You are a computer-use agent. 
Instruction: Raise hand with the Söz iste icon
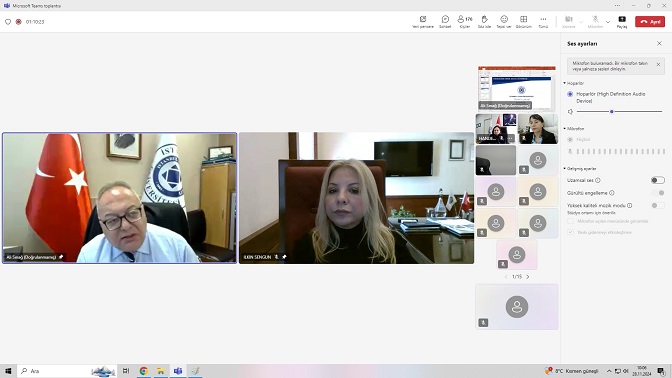(x=484, y=21)
